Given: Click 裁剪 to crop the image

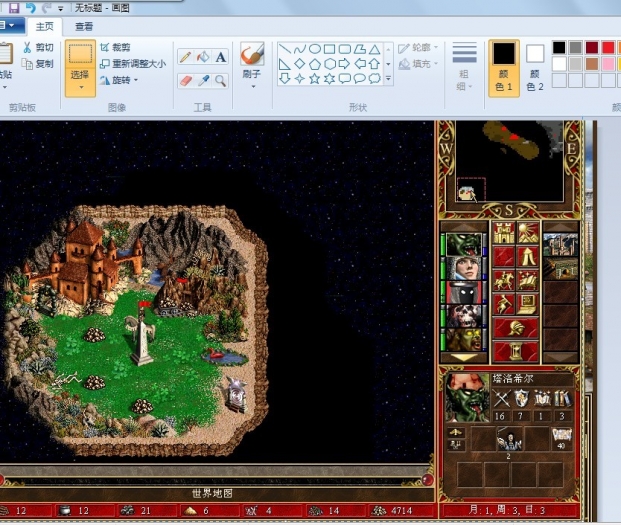Looking at the screenshot, I should pyautogui.click(x=115, y=48).
